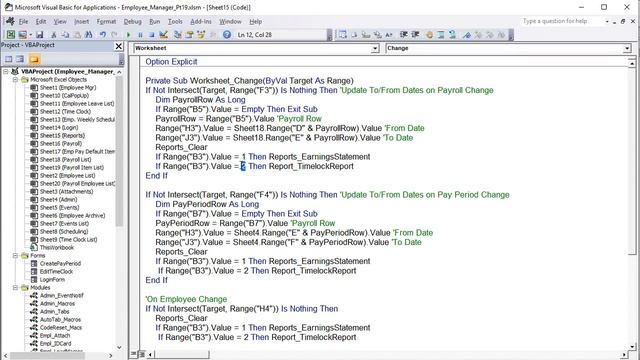Click the blue Help question mark icon
Screen dimensions: 640x360
pyautogui.click(x=227, y=35)
